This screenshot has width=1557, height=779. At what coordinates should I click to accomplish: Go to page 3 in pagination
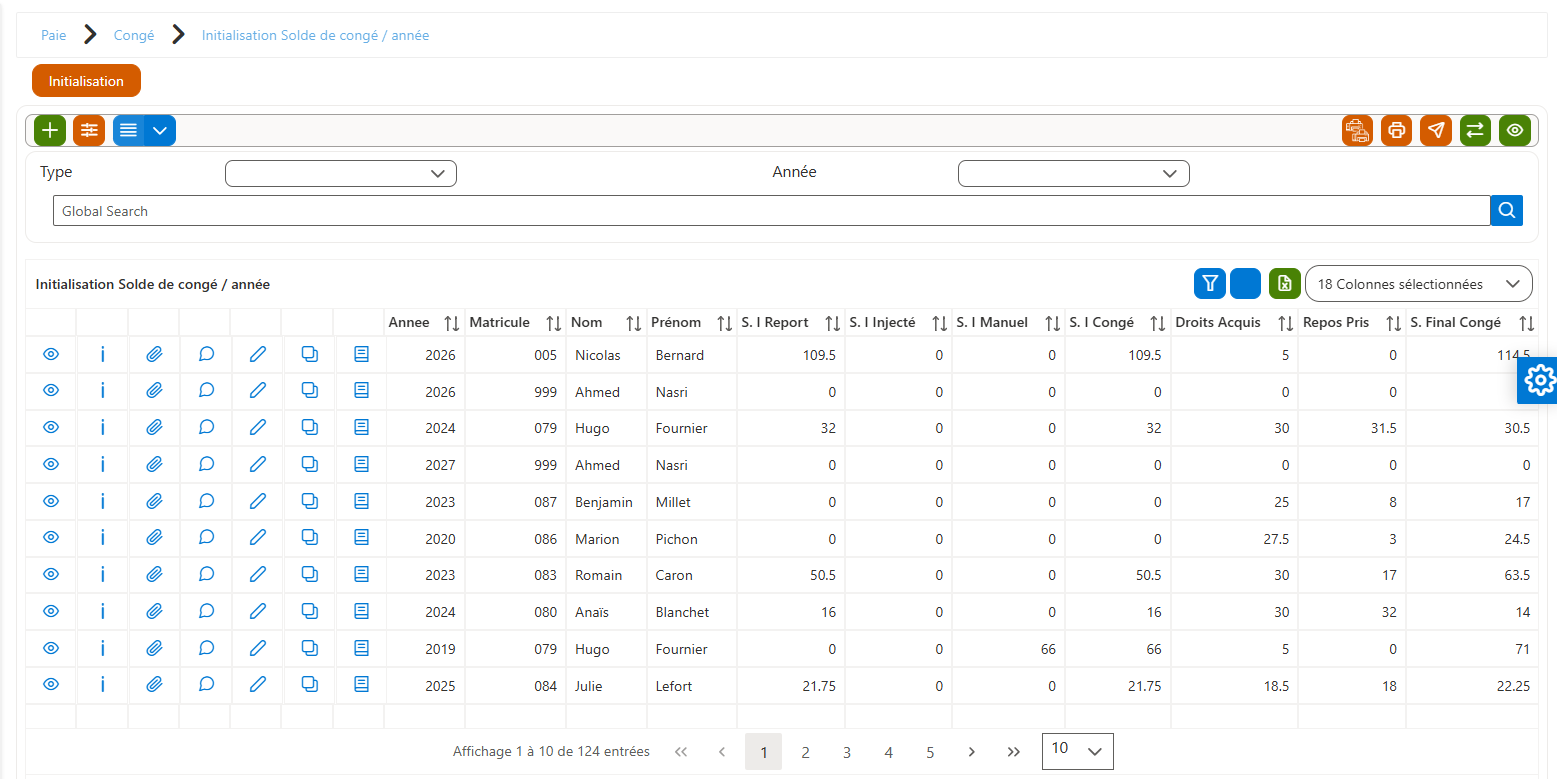point(847,752)
